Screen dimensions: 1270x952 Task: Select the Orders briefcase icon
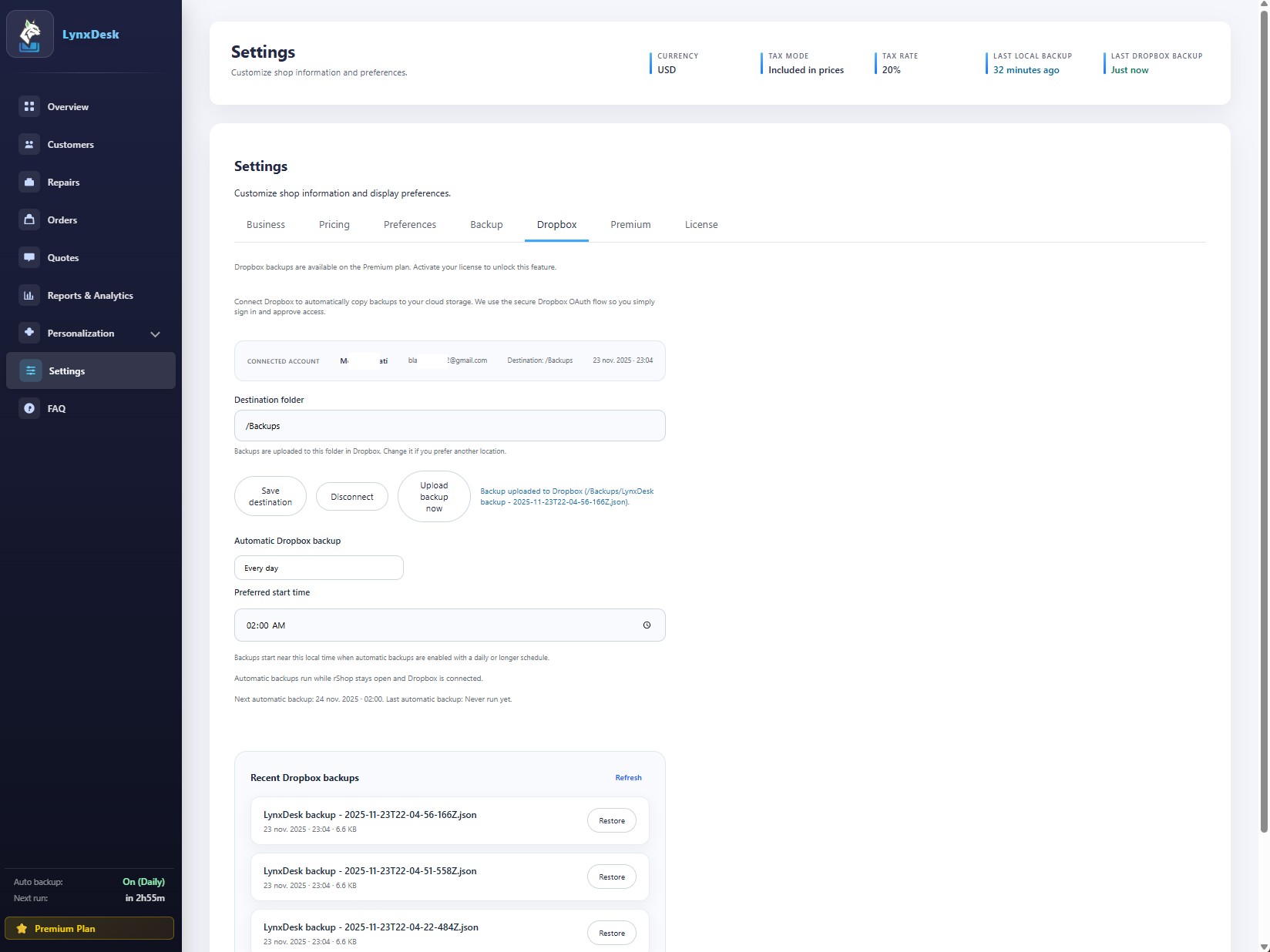click(x=29, y=220)
